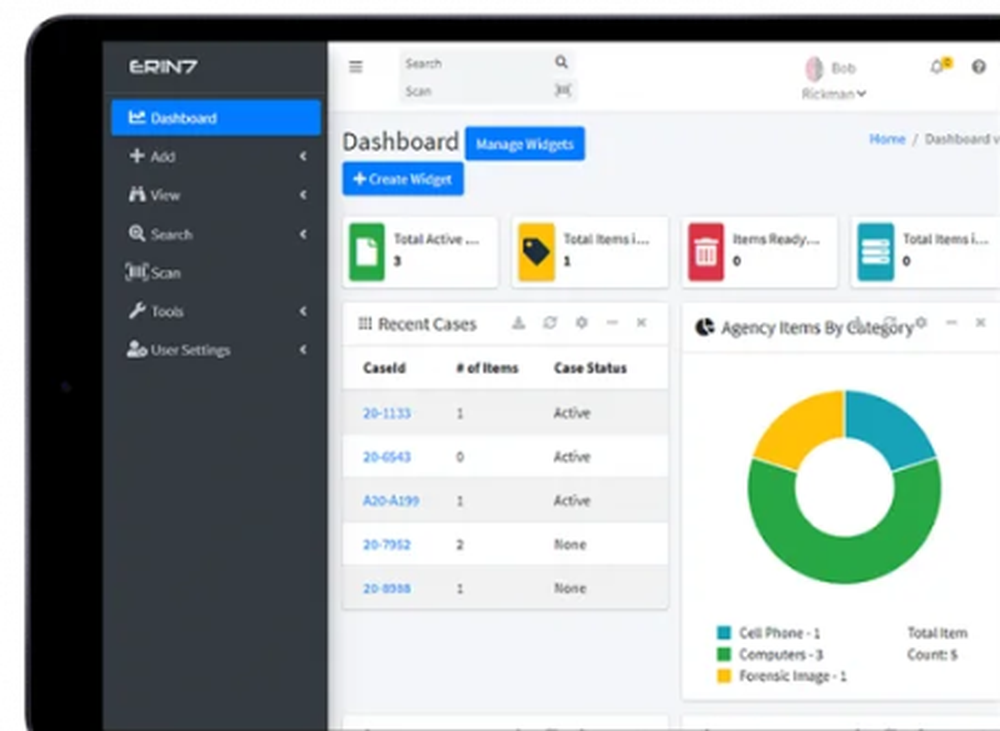1000x731 pixels.
Task: Click the green Computers legend swatch
Action: tap(724, 654)
